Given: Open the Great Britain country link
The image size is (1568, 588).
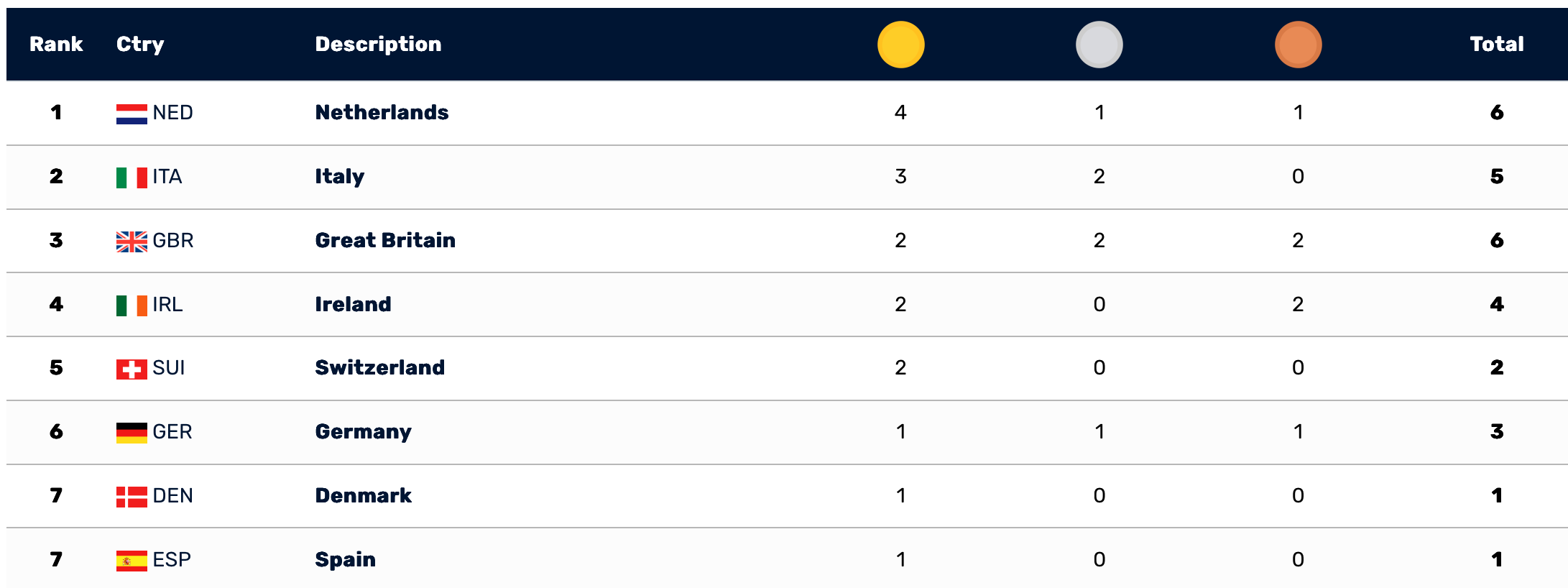Looking at the screenshot, I should [x=385, y=241].
